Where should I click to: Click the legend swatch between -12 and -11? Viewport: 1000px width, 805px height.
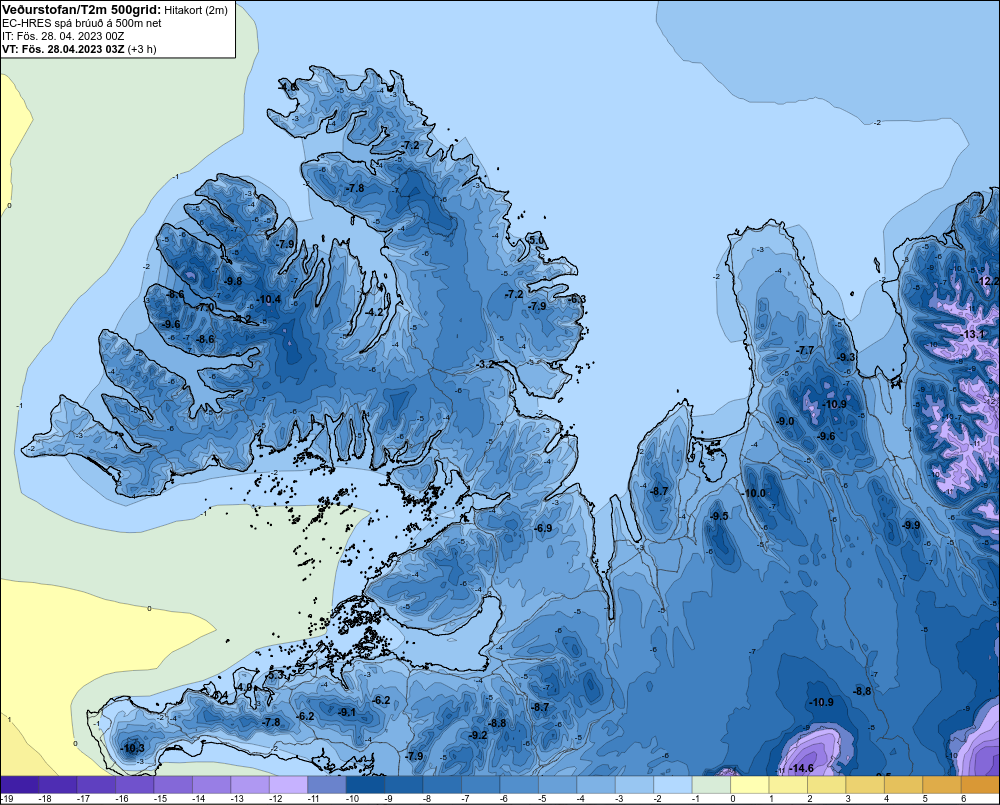(288, 785)
